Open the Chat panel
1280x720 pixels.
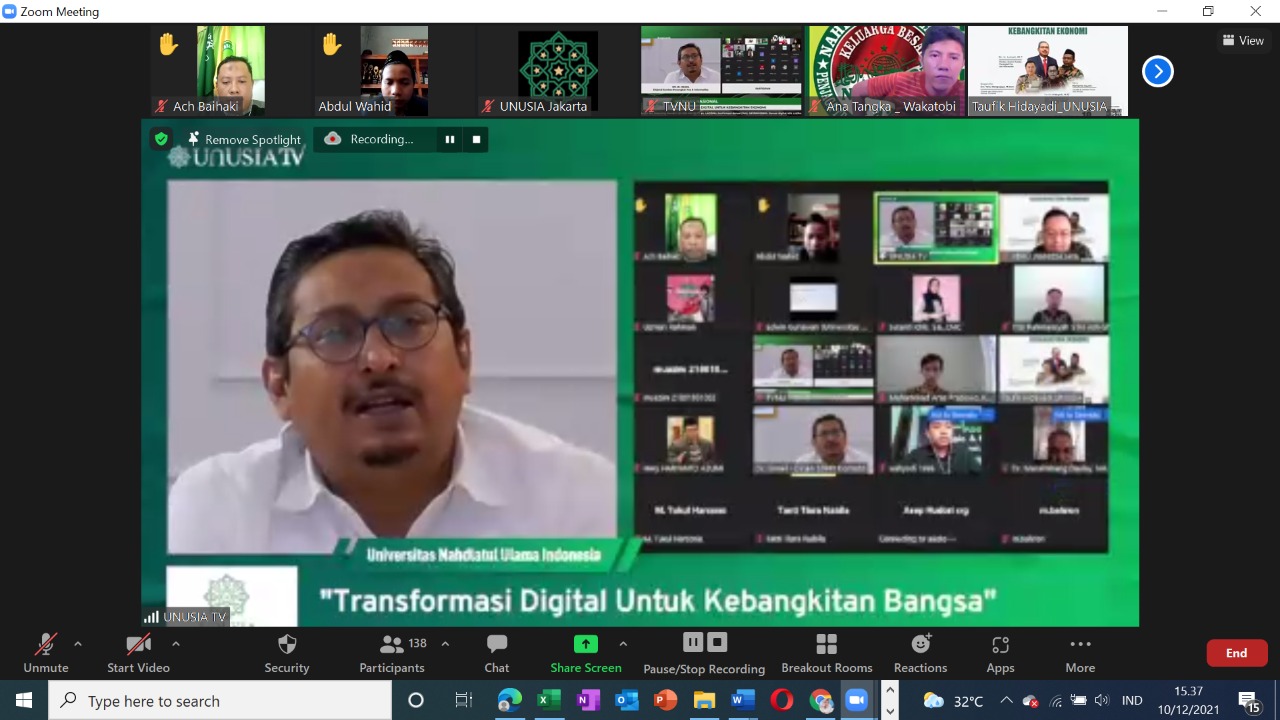pos(496,651)
